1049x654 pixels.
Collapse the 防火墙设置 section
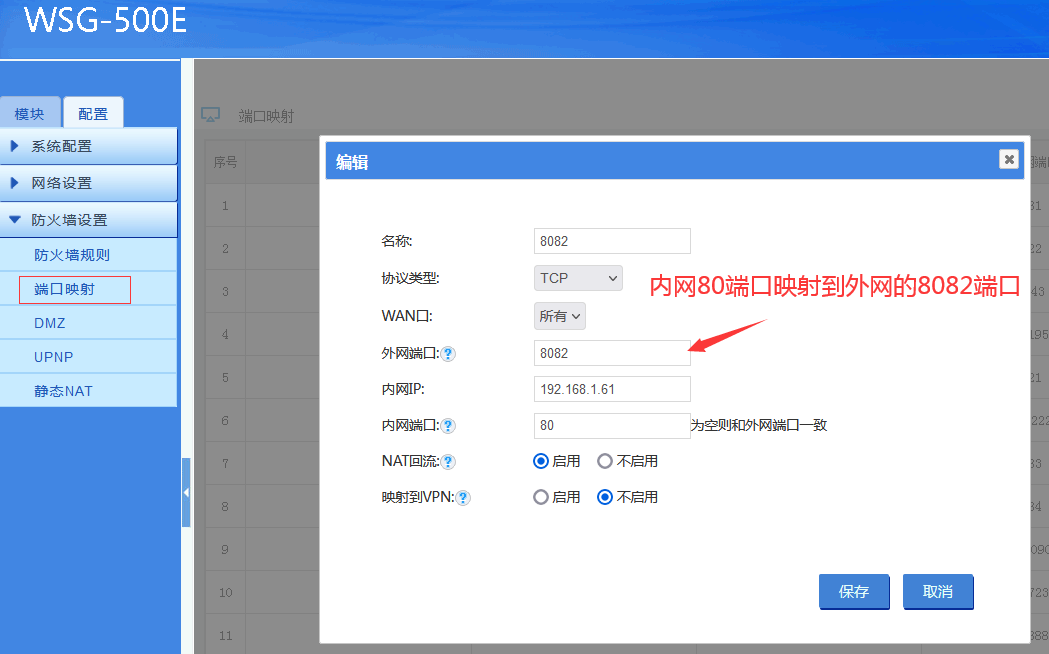point(89,220)
